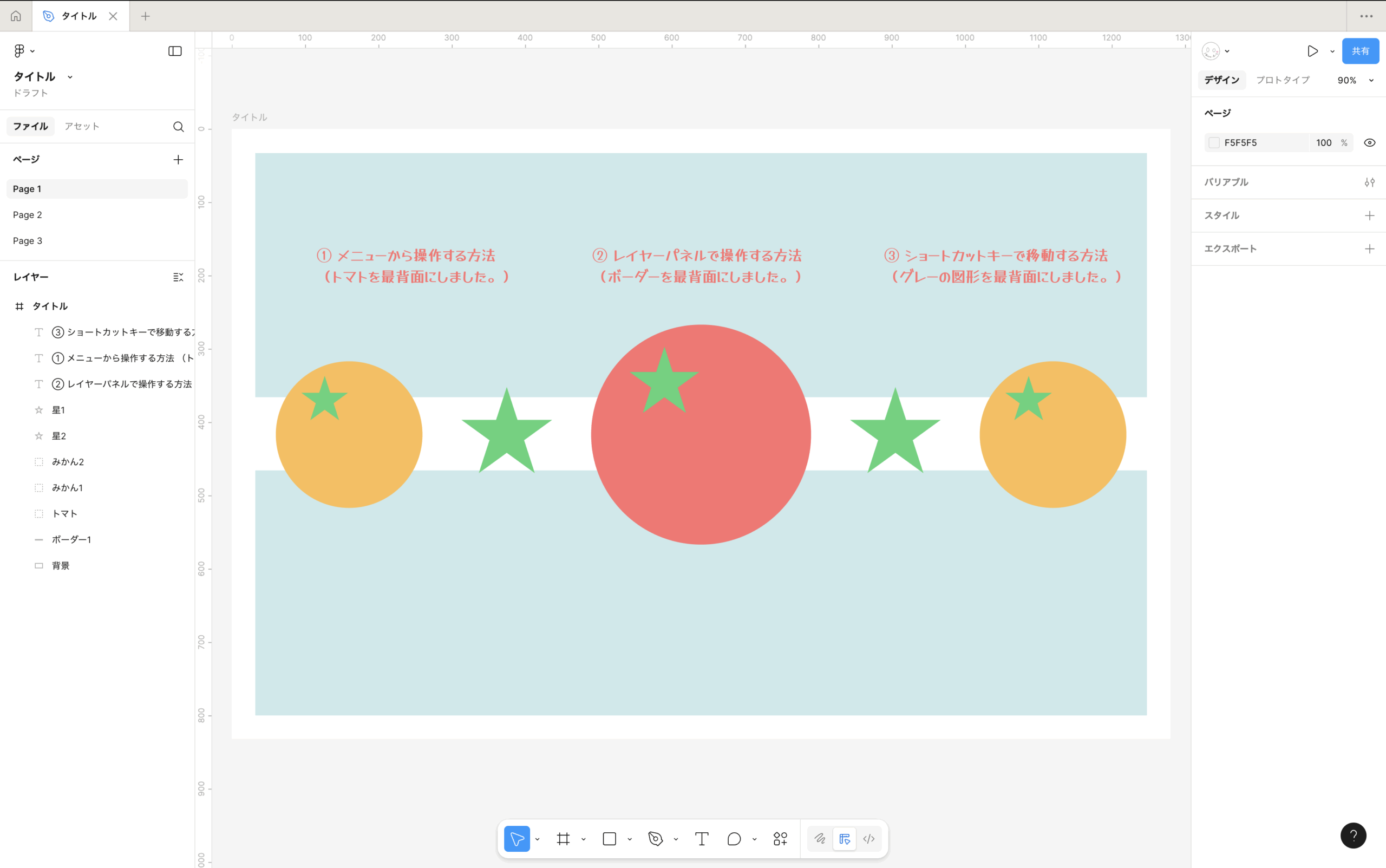The width and height of the screenshot is (1386, 868).
Task: Click the blue 共有 share button
Action: 1359,50
